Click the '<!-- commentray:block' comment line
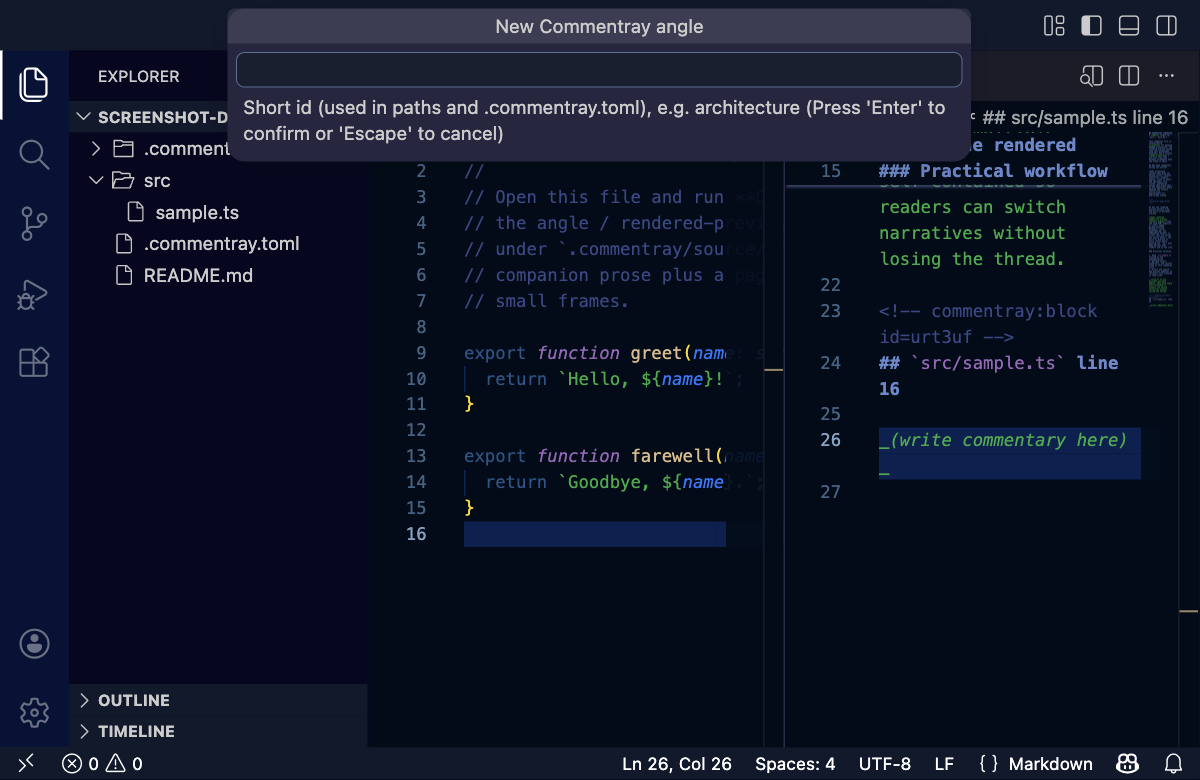1200x780 pixels. [x=988, y=311]
